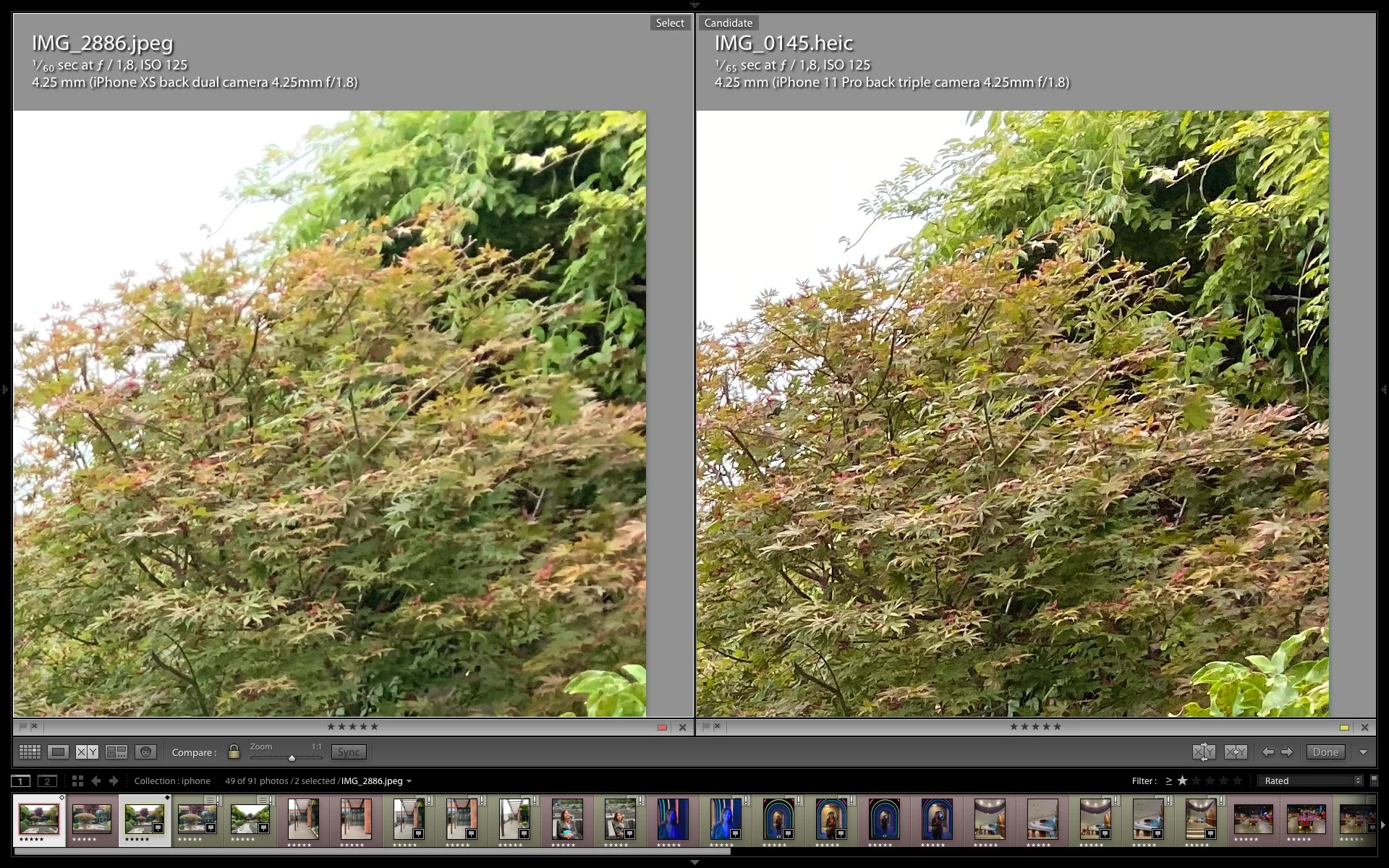Switch to Loupe view

click(59, 752)
